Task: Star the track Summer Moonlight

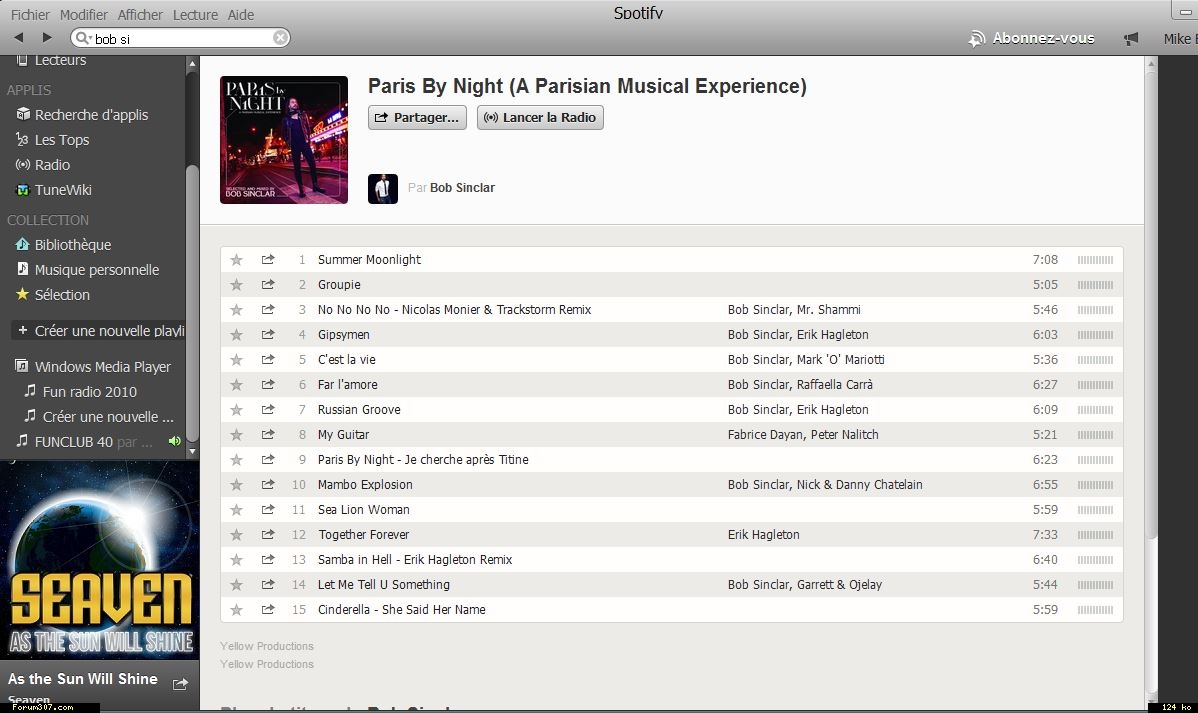Action: [x=237, y=260]
